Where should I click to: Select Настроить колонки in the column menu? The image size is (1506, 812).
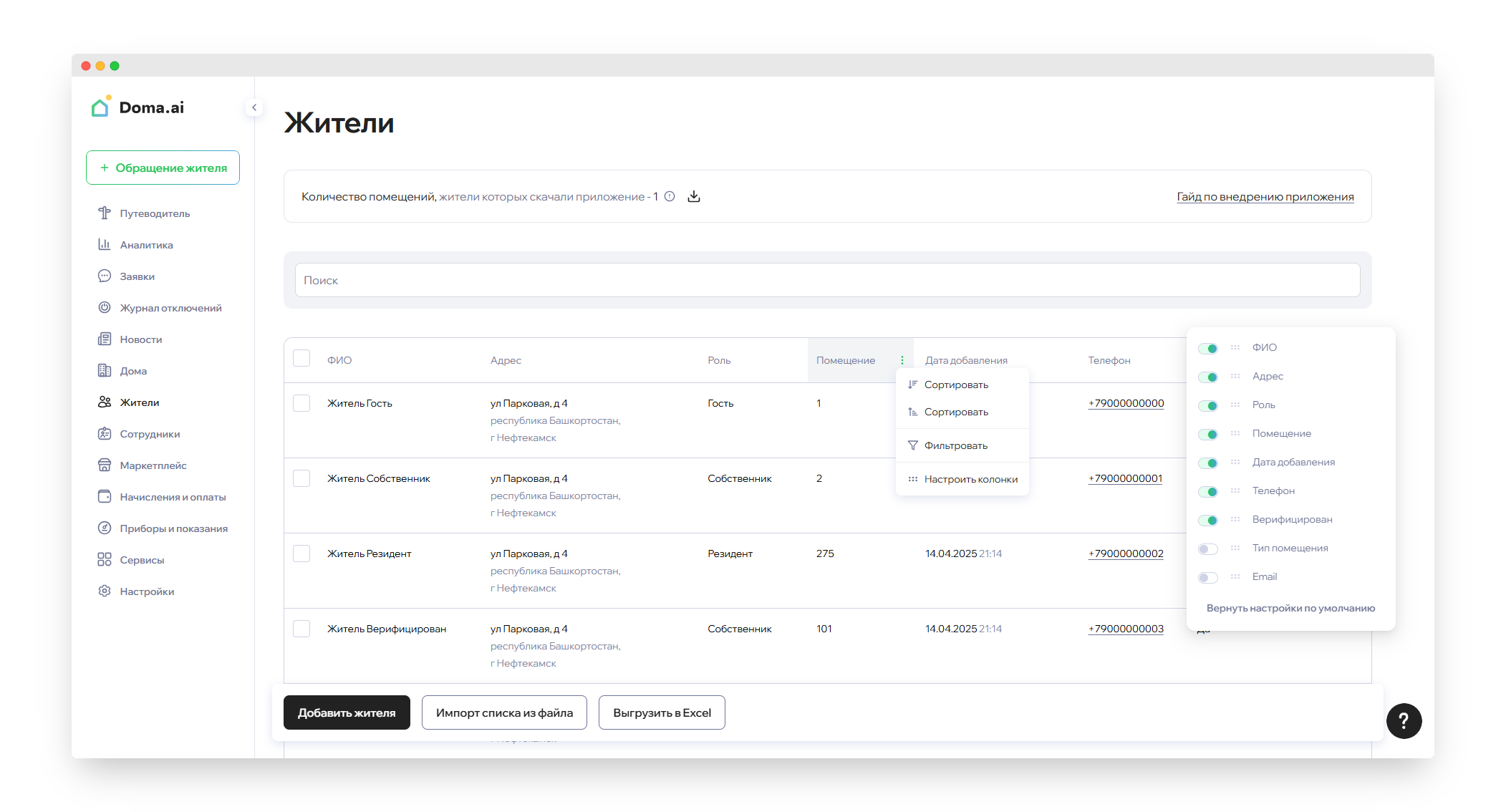point(970,479)
